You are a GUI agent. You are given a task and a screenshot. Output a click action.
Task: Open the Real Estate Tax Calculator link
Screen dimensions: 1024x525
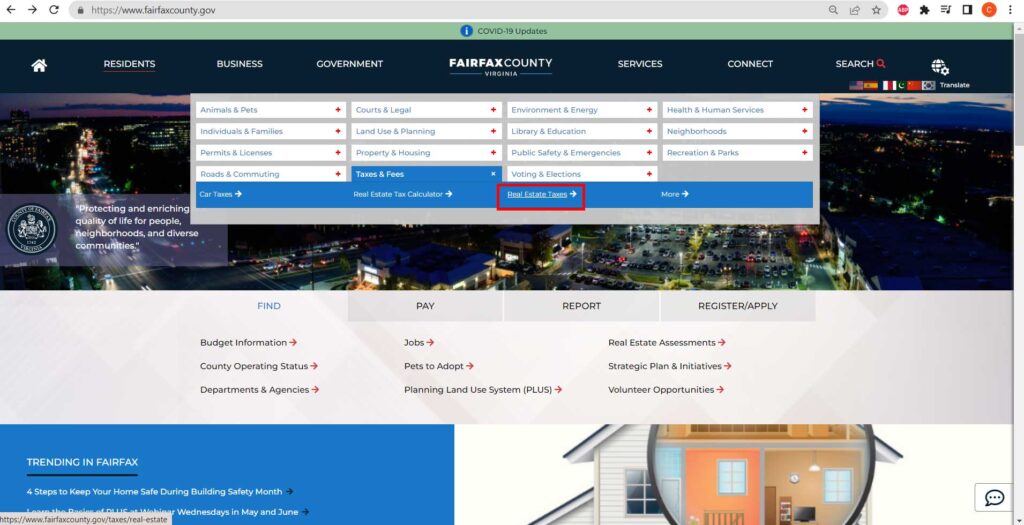[x=403, y=194]
